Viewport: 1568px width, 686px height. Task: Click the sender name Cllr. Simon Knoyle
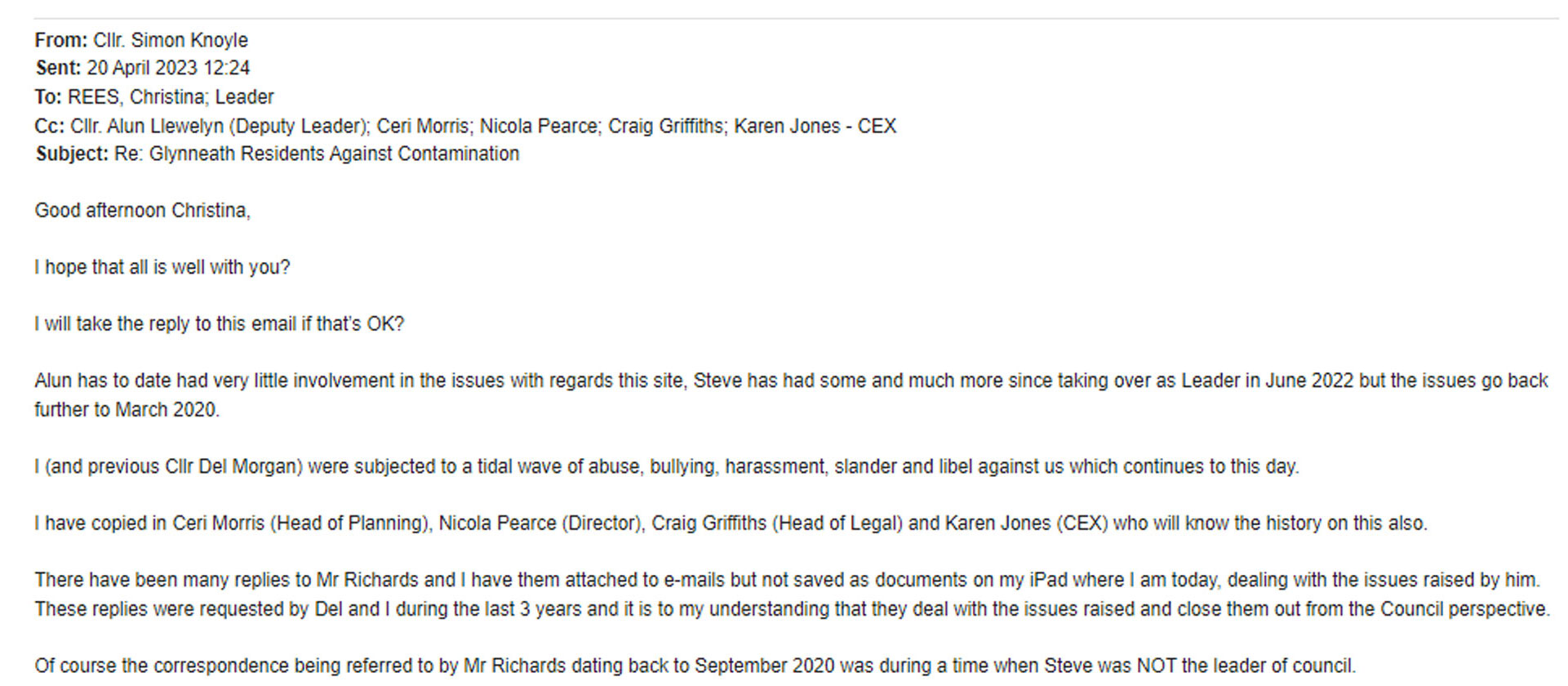pyautogui.click(x=171, y=40)
